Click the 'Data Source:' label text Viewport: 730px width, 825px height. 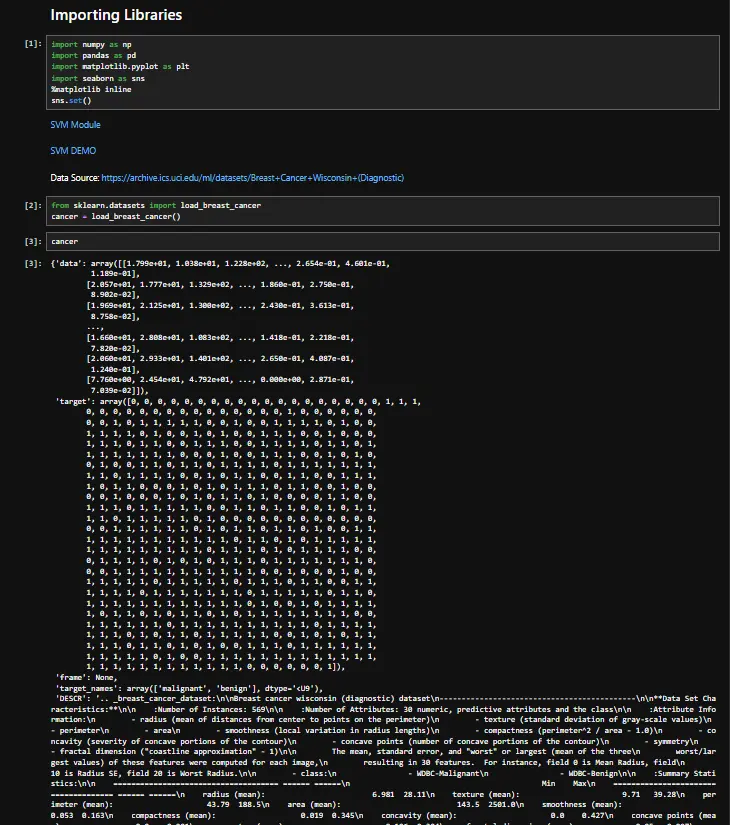(74, 178)
